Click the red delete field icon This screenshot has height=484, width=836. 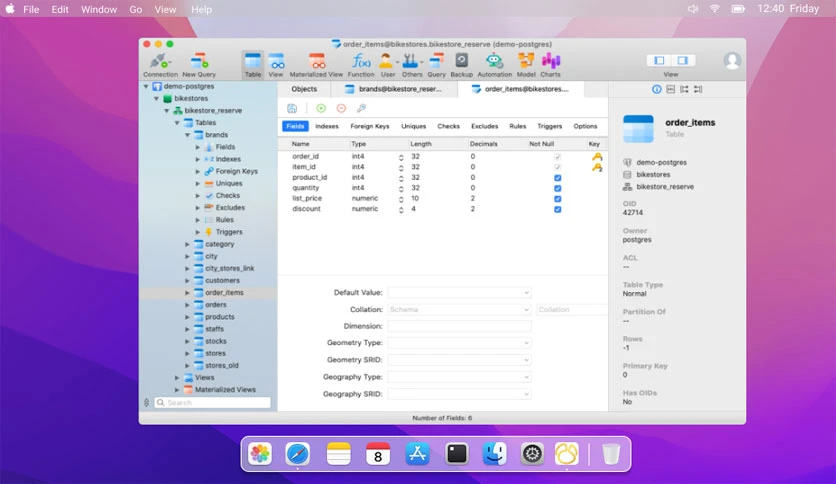click(x=341, y=108)
